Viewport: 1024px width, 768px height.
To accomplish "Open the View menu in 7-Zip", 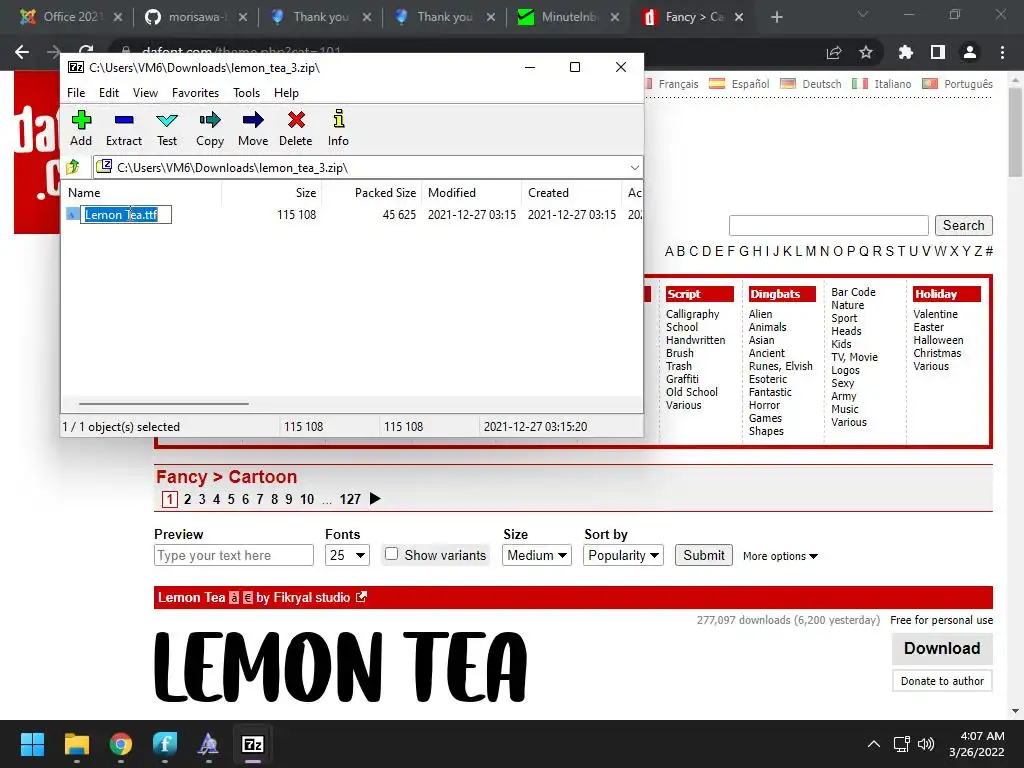I will [x=145, y=93].
